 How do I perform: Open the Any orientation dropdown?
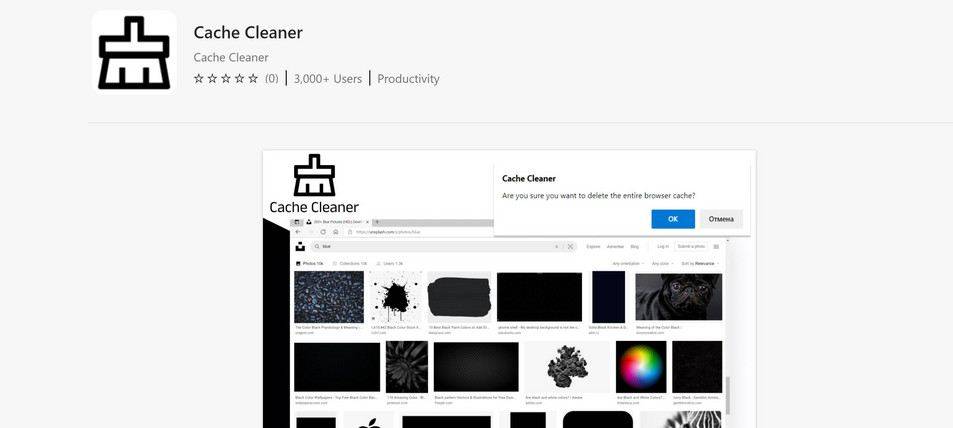point(628,264)
